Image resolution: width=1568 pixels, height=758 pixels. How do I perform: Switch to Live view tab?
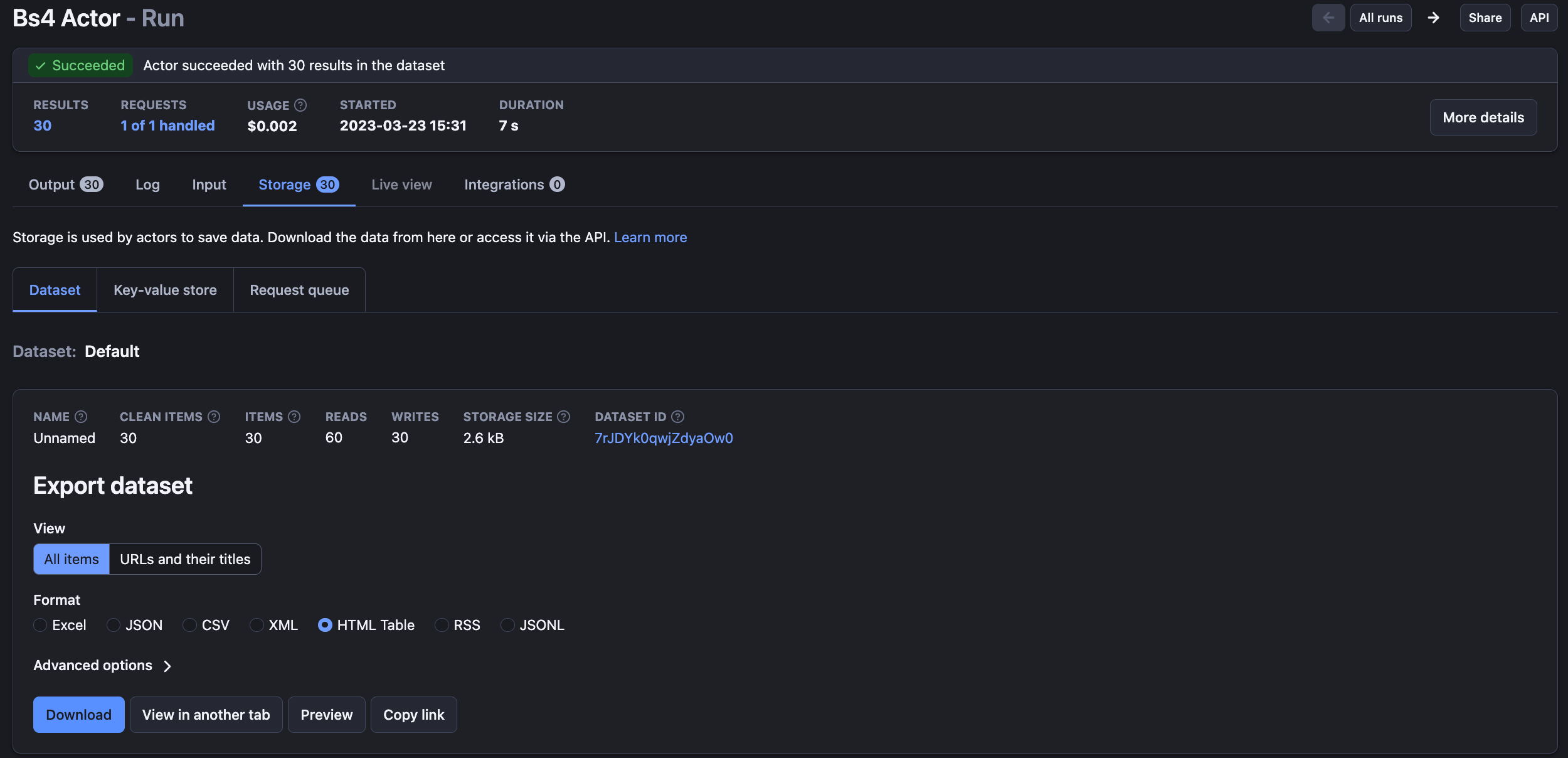click(x=401, y=184)
